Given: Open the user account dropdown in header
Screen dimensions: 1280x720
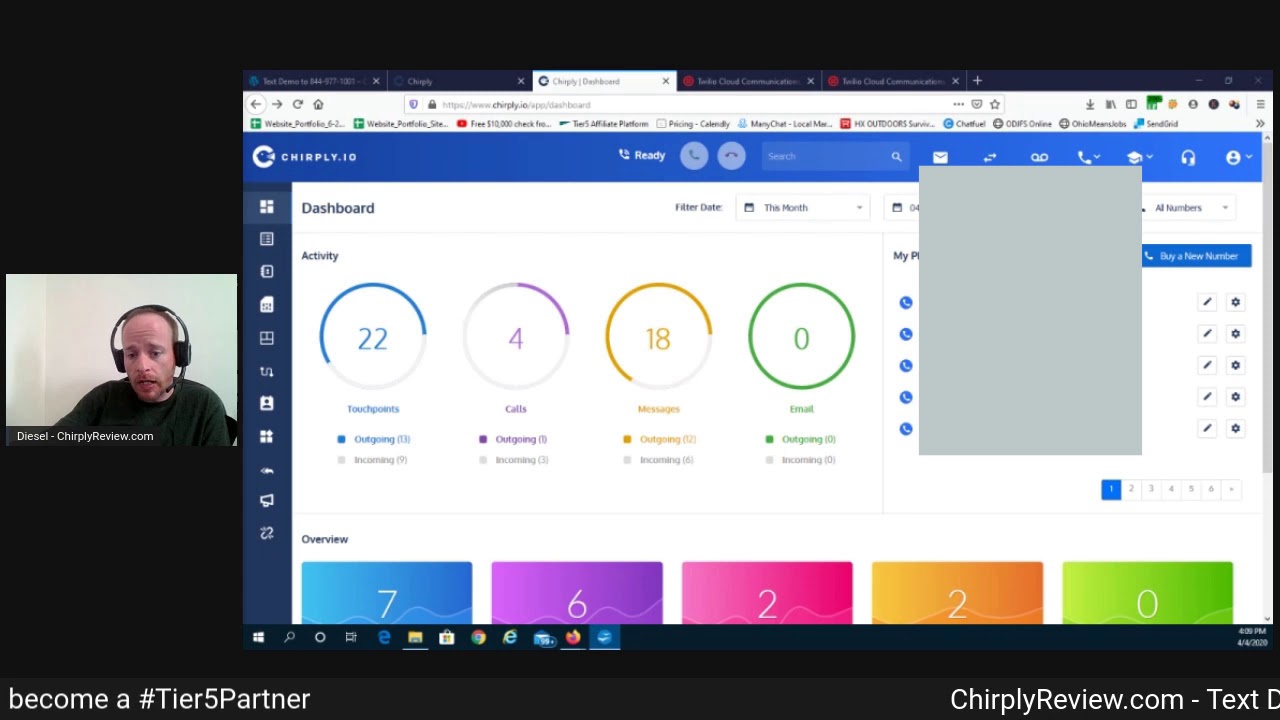Looking at the screenshot, I should pos(1238,157).
